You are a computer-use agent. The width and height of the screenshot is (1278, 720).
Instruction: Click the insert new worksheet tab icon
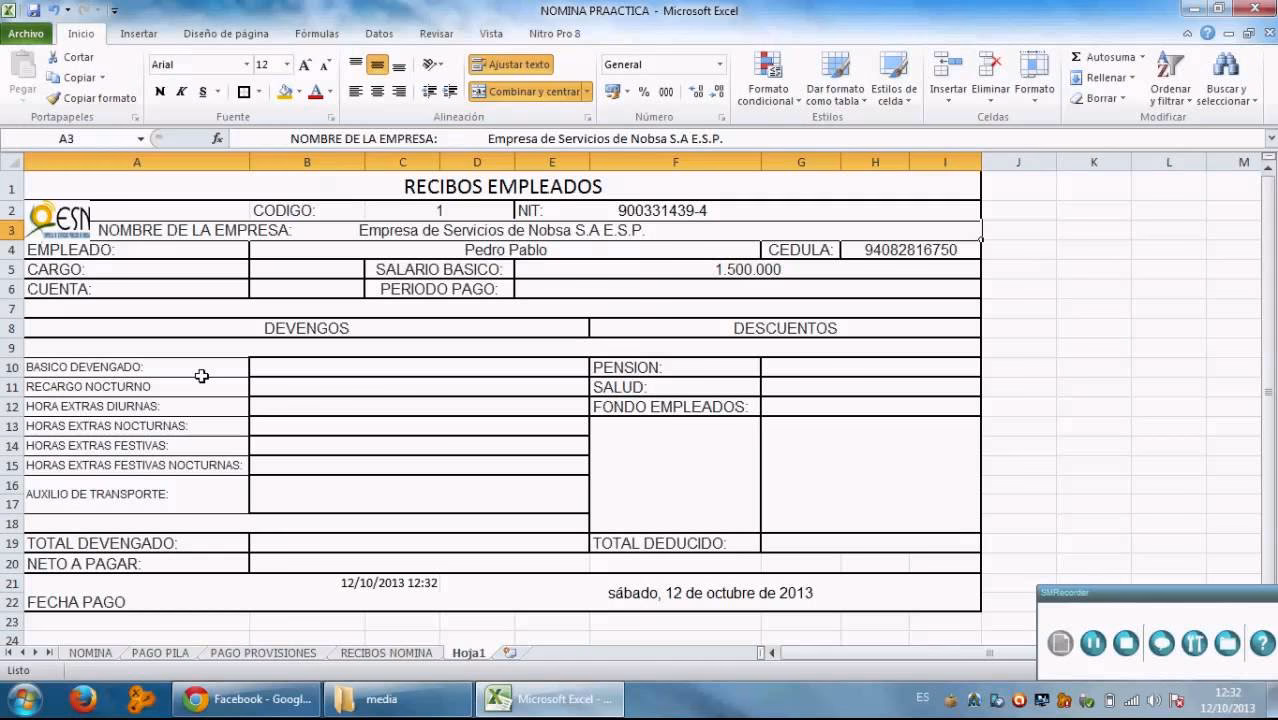pos(510,653)
